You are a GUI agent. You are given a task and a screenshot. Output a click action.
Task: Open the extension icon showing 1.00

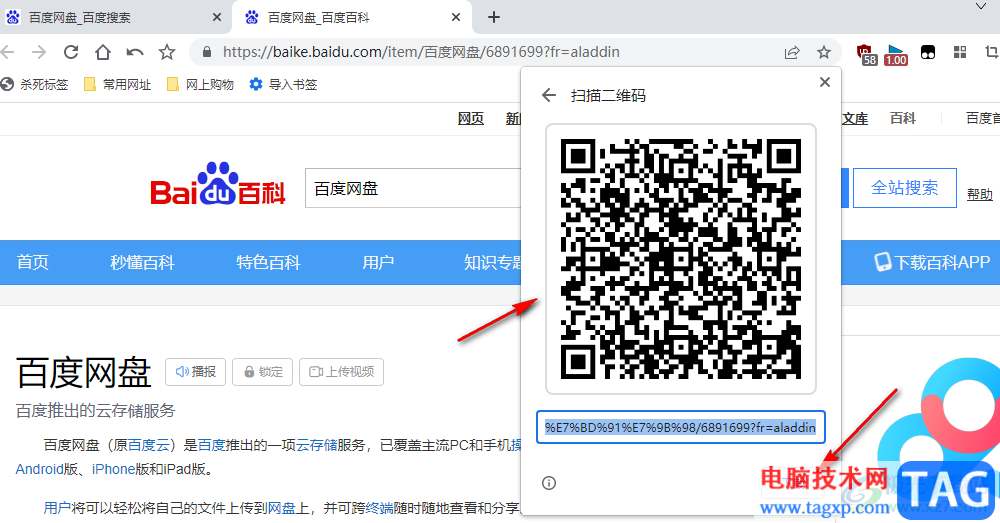pyautogui.click(x=896, y=54)
